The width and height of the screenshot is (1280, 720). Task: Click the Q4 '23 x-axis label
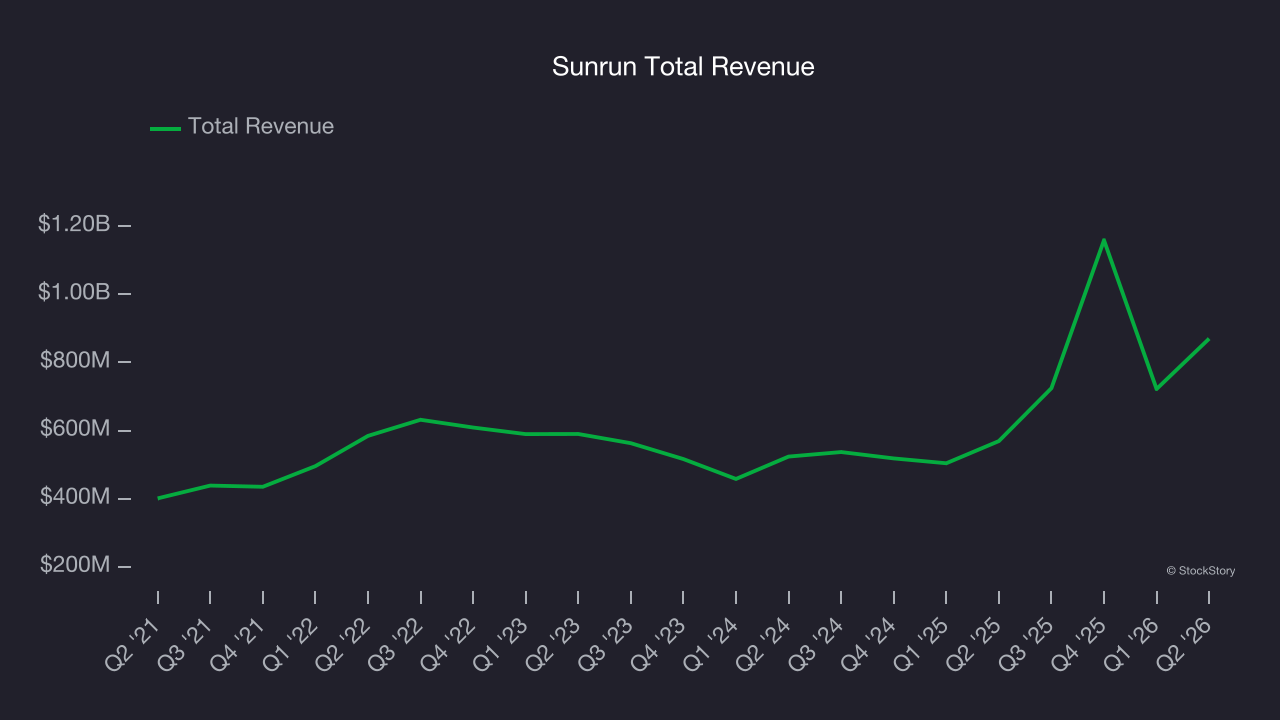click(658, 642)
